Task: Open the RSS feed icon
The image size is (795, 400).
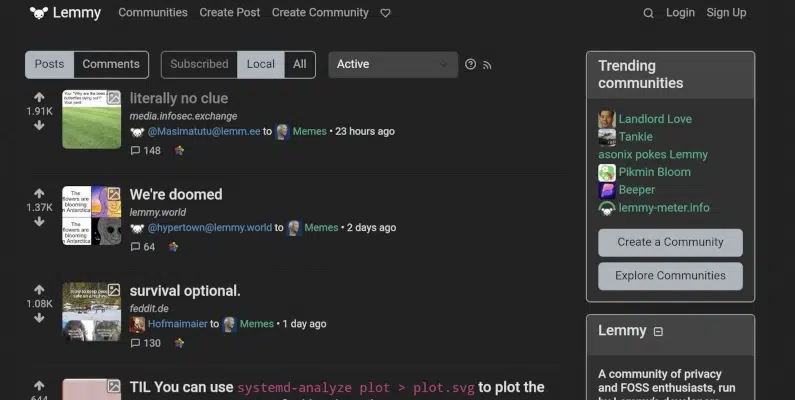Action: point(487,65)
